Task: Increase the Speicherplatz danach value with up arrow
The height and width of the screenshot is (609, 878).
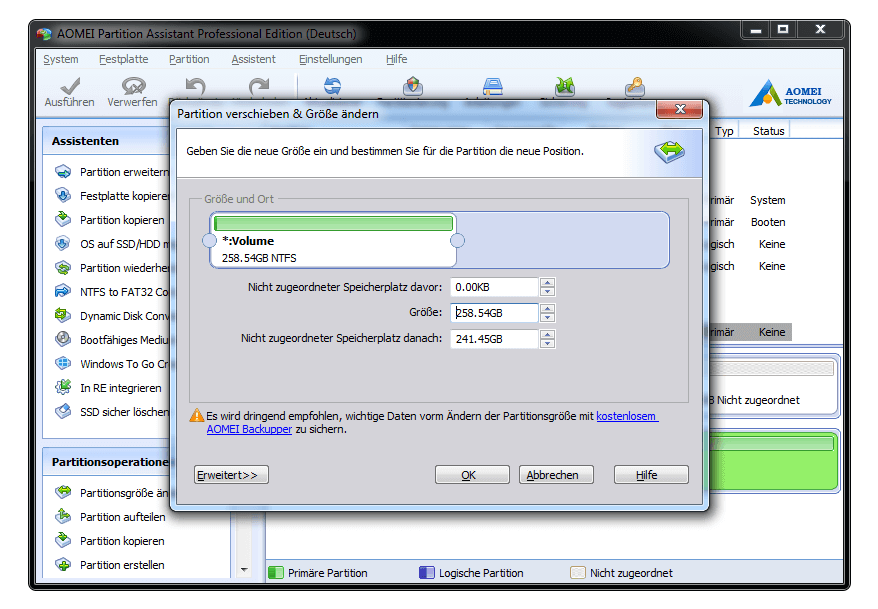Action: (x=548, y=334)
